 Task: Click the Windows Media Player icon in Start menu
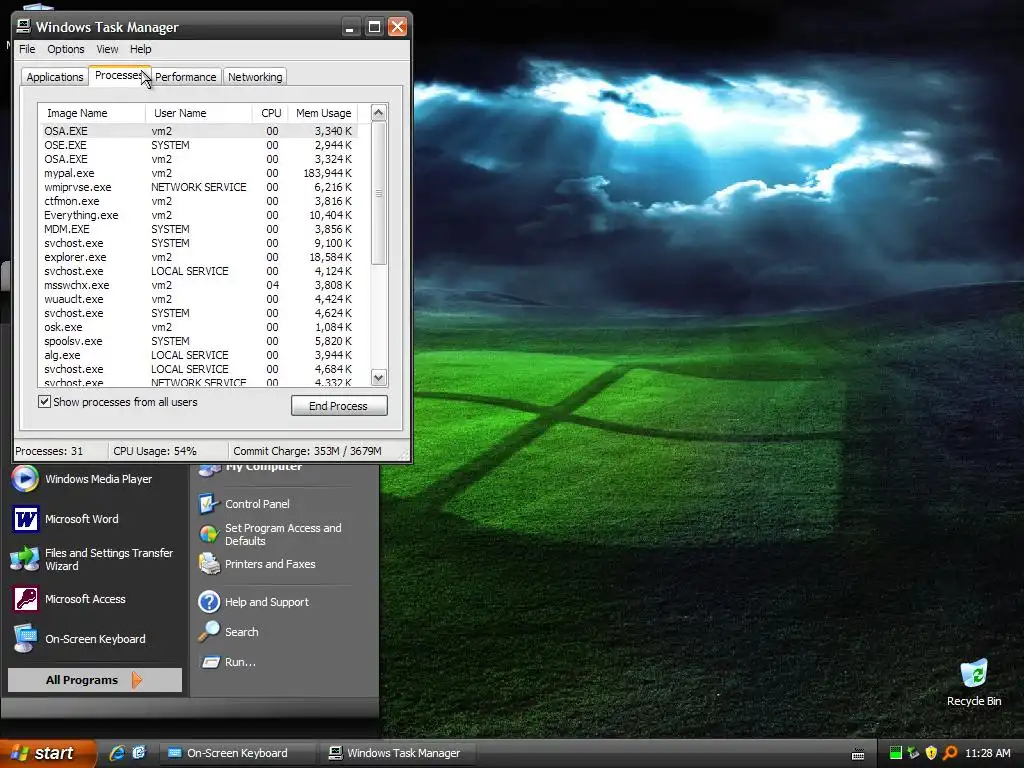click(25, 479)
